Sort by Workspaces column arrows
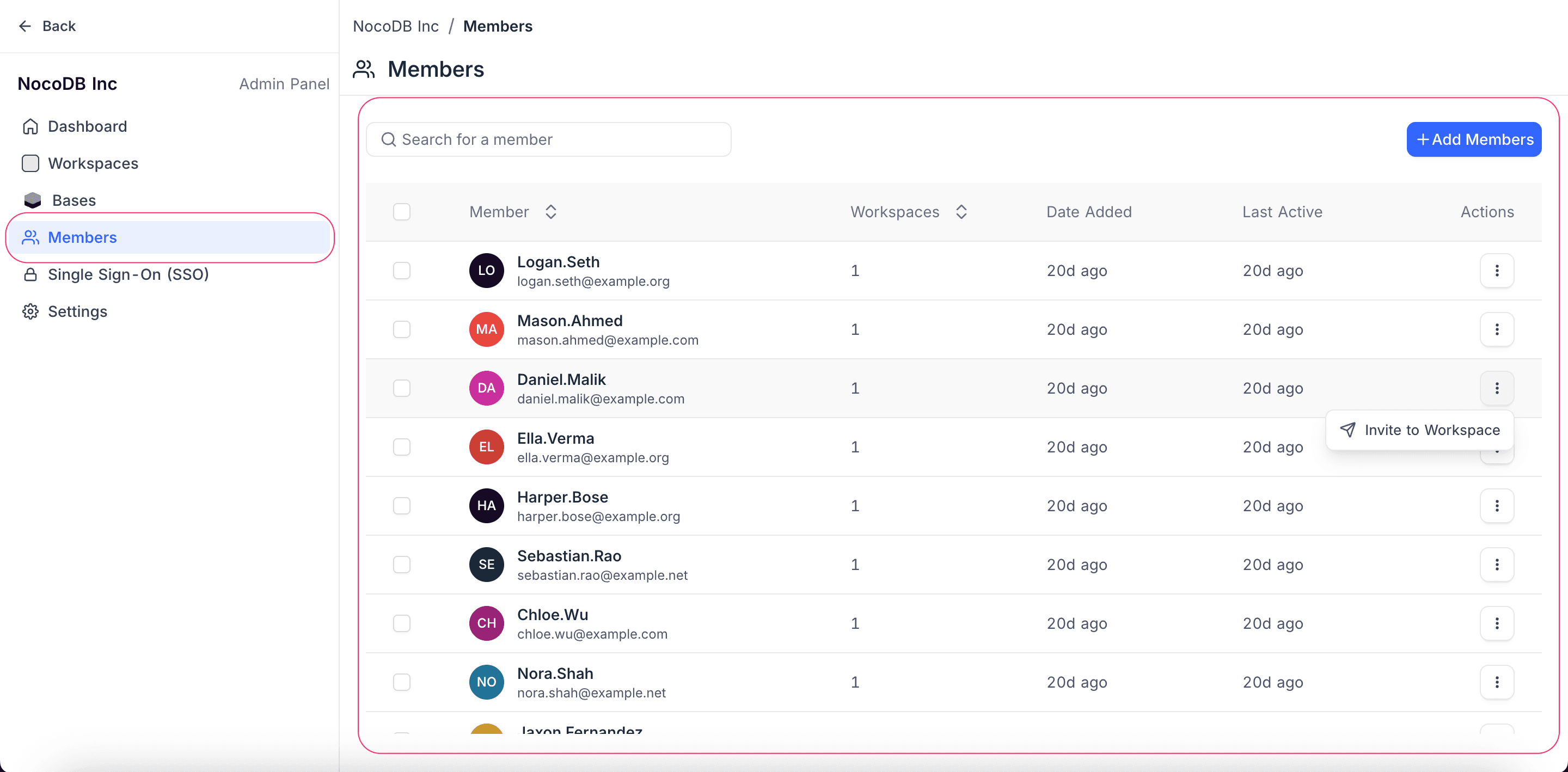Viewport: 1568px width, 772px height. point(961,212)
